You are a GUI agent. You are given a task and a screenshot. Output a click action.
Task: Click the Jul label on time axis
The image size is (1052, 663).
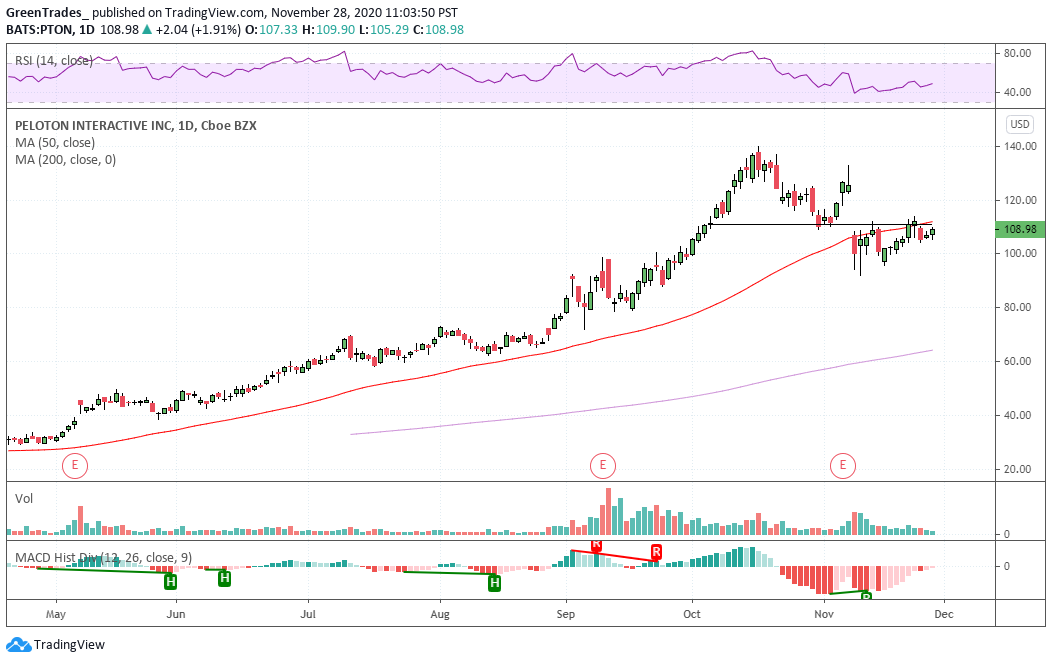[x=308, y=614]
